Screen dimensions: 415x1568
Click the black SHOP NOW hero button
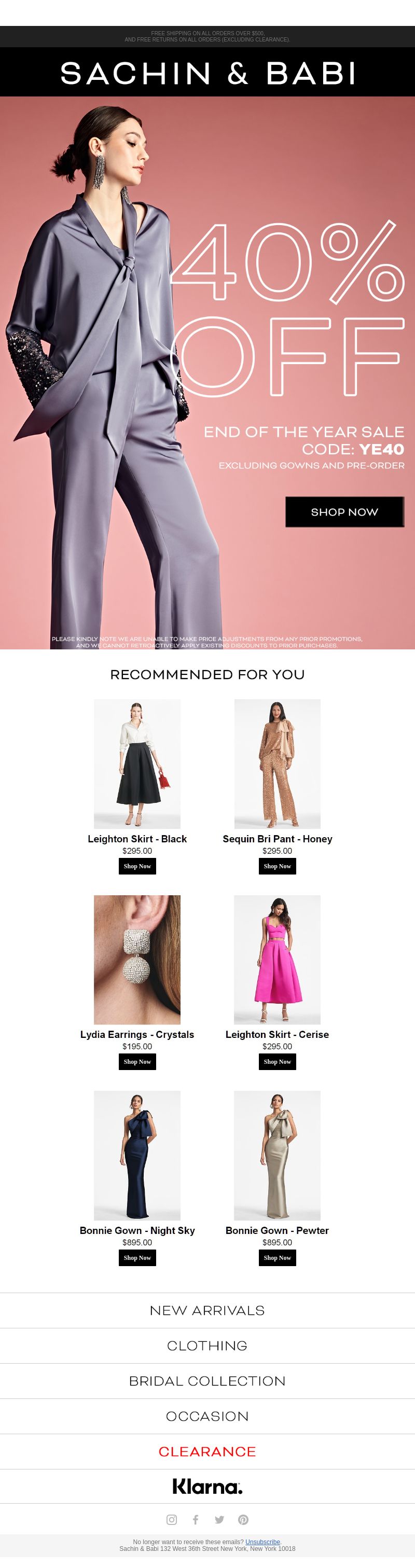344,511
